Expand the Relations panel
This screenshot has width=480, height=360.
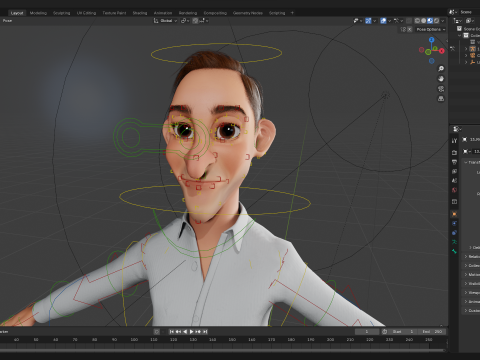(466, 257)
